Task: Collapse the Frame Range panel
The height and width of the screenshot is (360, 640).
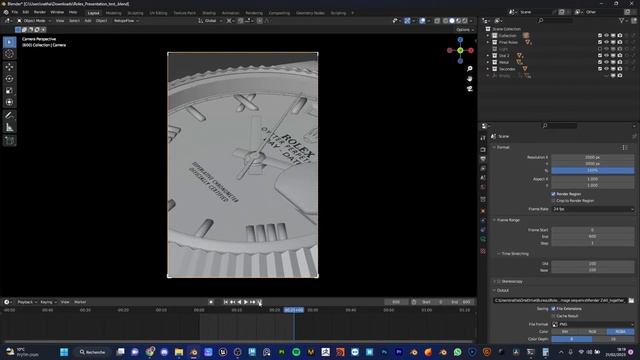Action: coord(494,220)
